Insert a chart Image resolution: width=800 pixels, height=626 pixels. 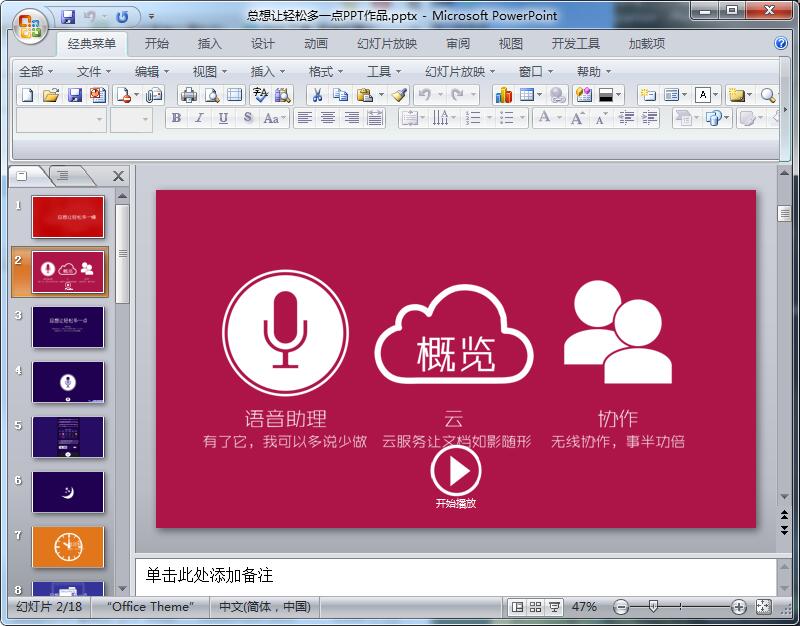[x=504, y=95]
